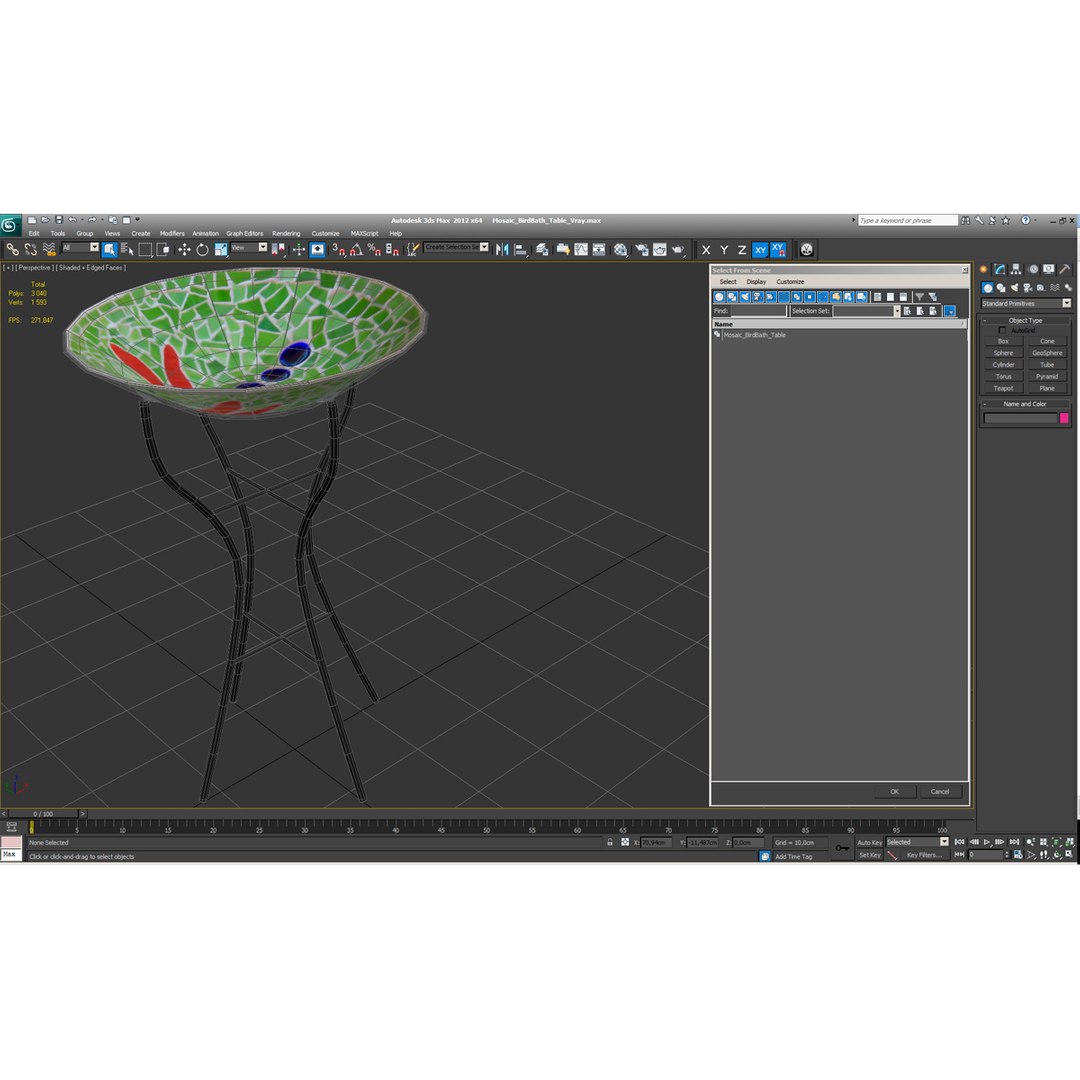Click the Select and Link chain icon
This screenshot has width=1080, height=1080.
pyautogui.click(x=12, y=250)
